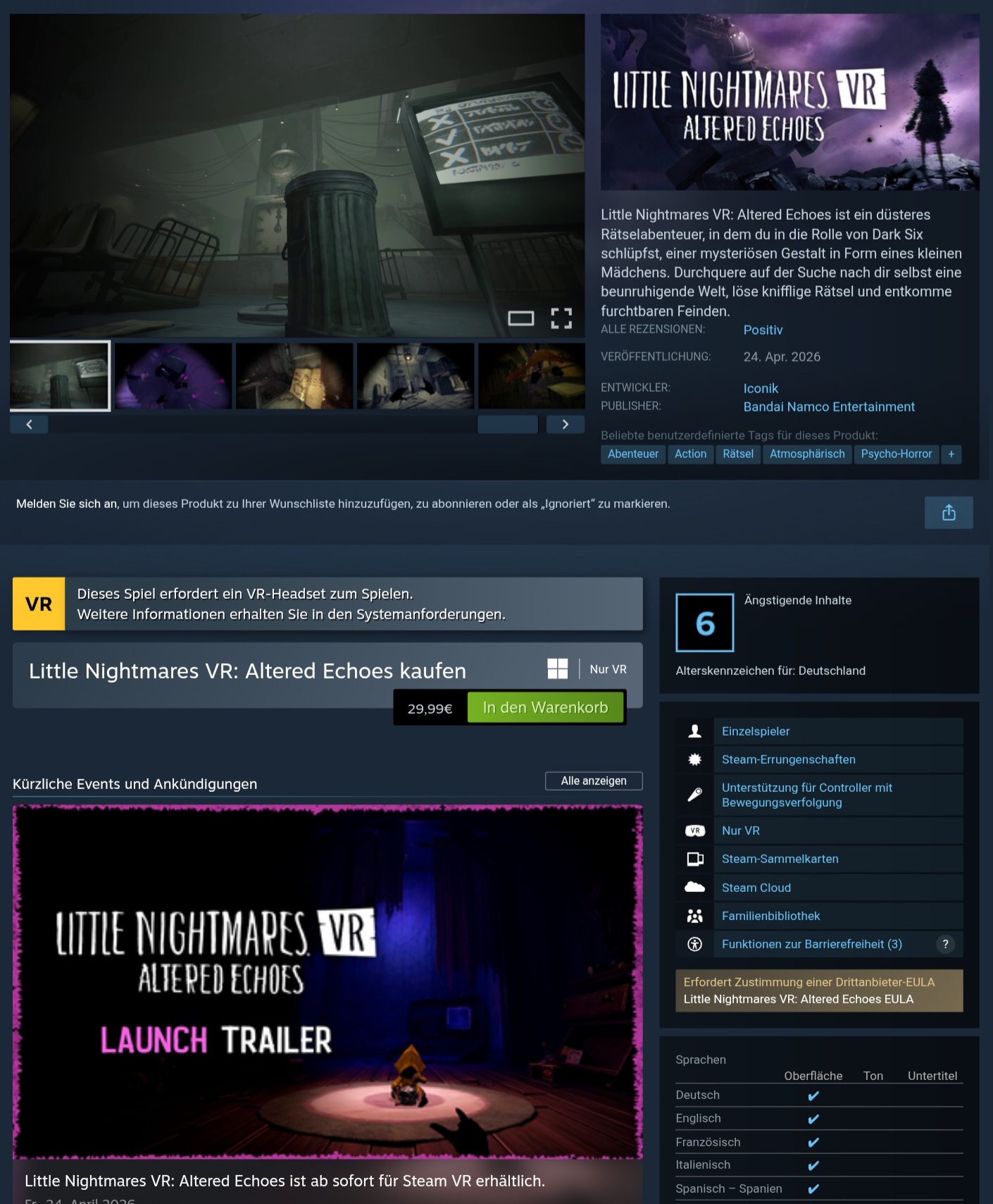Viewport: 993px width, 1204px height.
Task: Open accessibility help question mark
Action: point(945,944)
